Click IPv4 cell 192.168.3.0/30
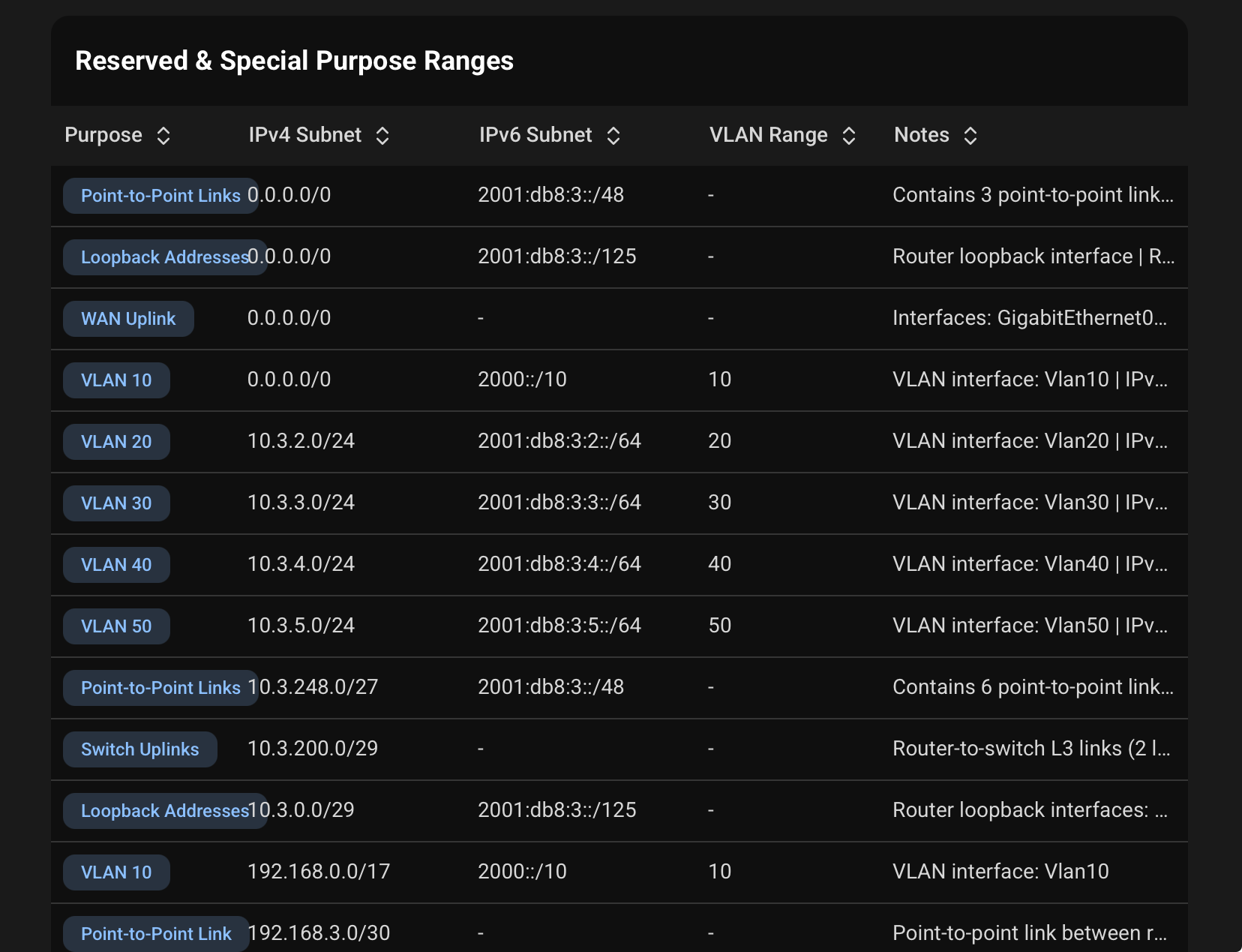This screenshot has height=952, width=1242. (319, 933)
